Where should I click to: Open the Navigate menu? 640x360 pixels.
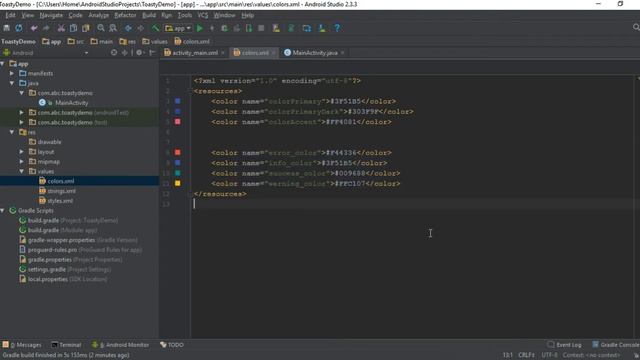51,15
